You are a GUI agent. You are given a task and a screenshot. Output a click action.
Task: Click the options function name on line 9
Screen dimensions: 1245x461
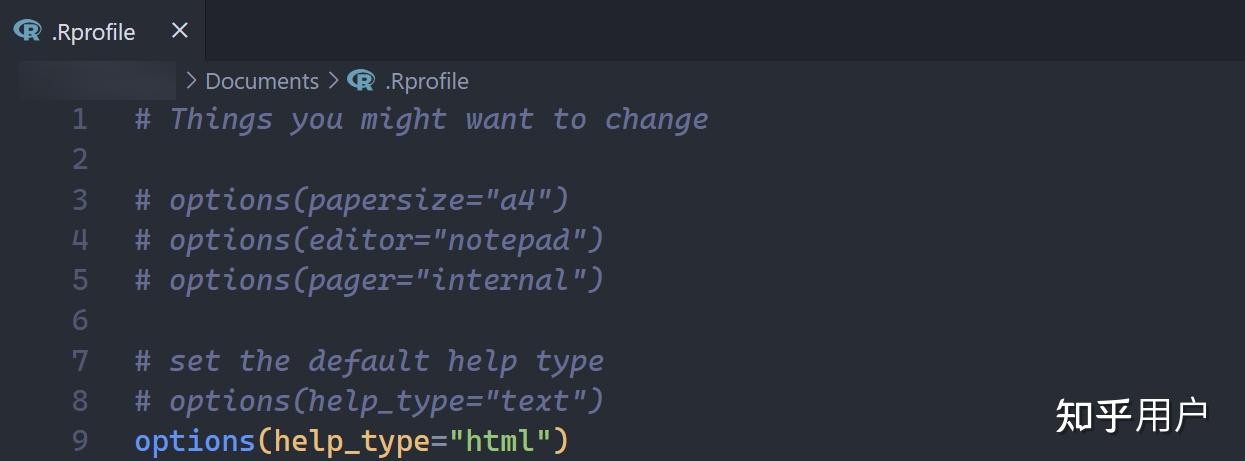195,441
